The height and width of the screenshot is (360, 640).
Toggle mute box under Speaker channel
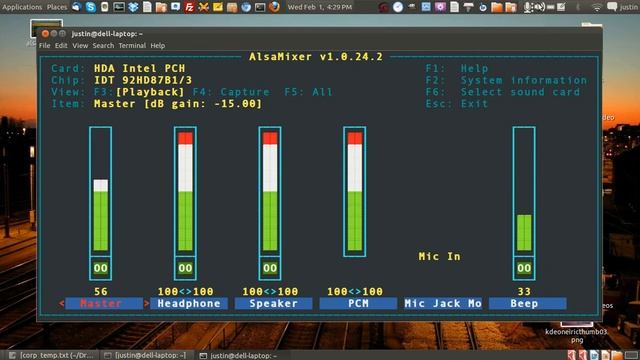coord(270,268)
